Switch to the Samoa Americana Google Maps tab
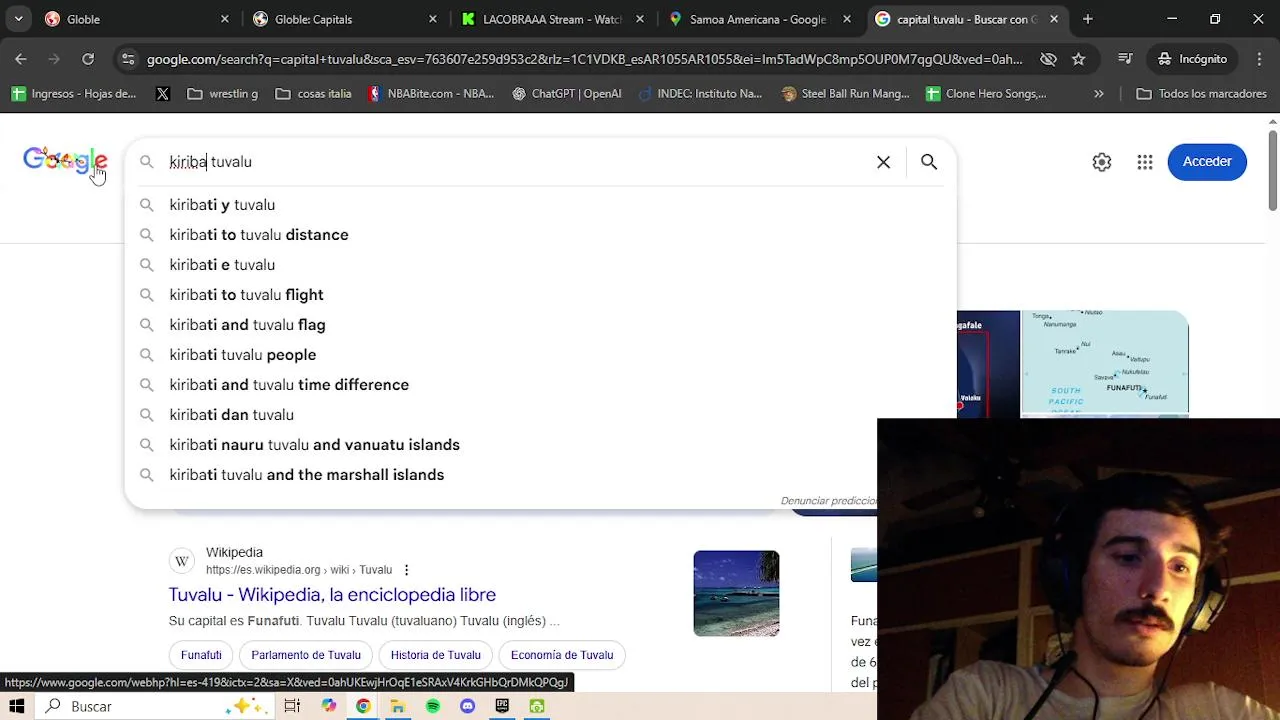1280x720 pixels. click(760, 19)
